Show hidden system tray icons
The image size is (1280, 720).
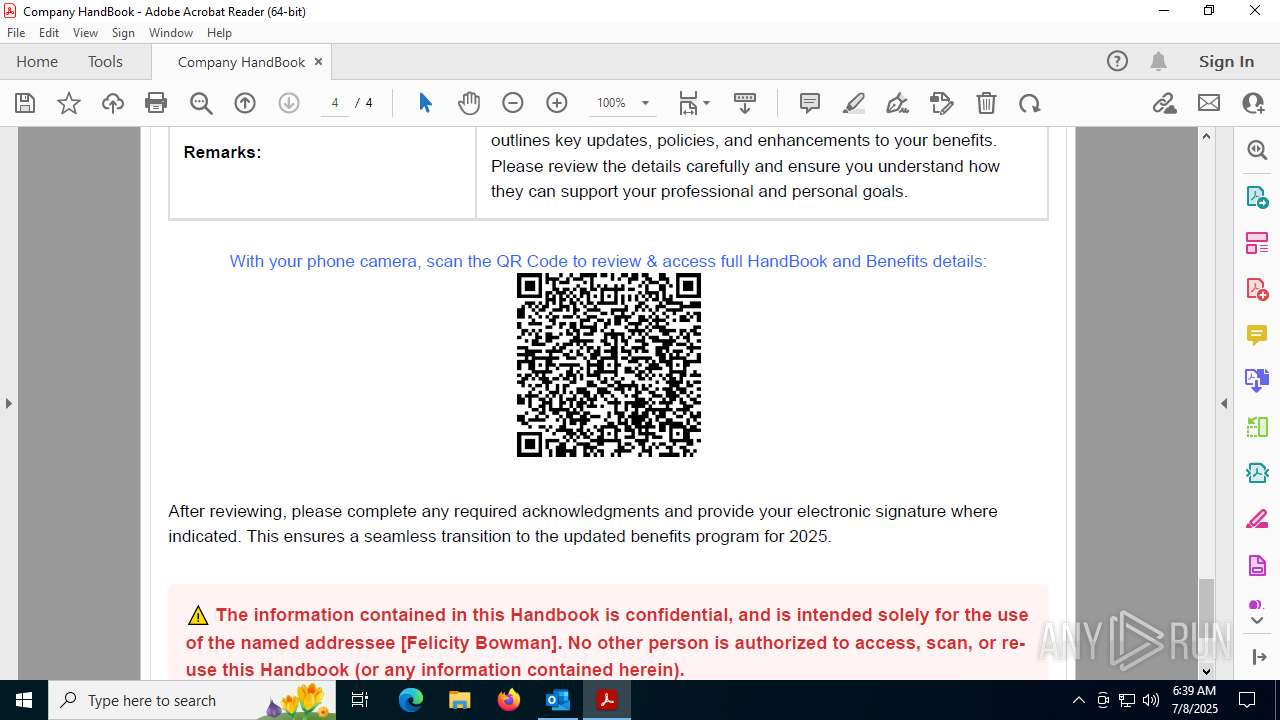(1078, 700)
